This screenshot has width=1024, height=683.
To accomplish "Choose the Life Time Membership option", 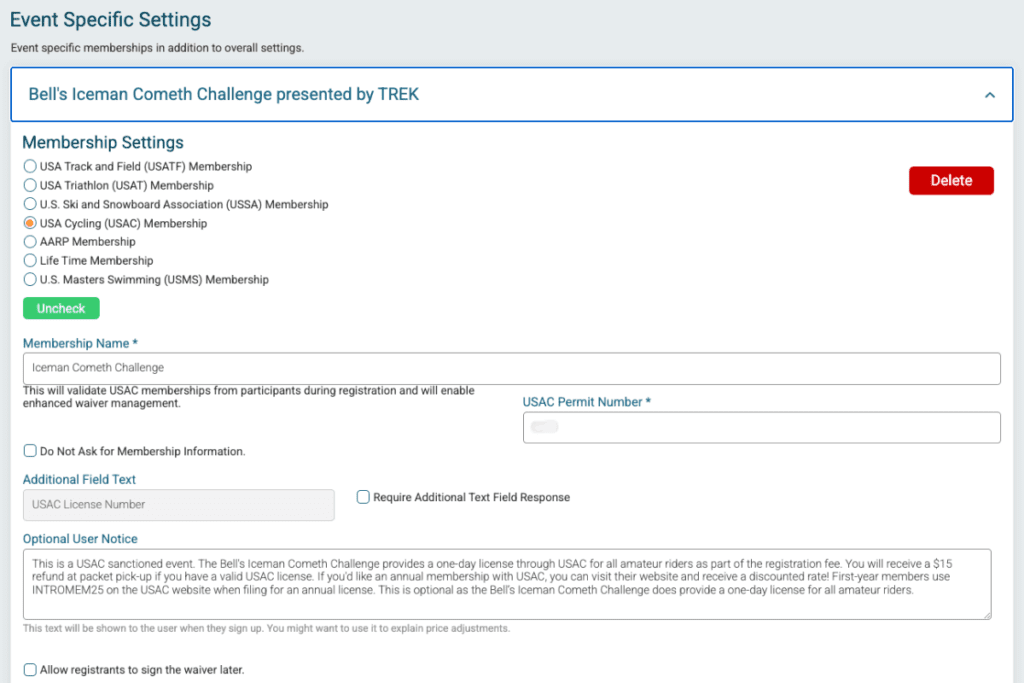I will click(x=30, y=261).
